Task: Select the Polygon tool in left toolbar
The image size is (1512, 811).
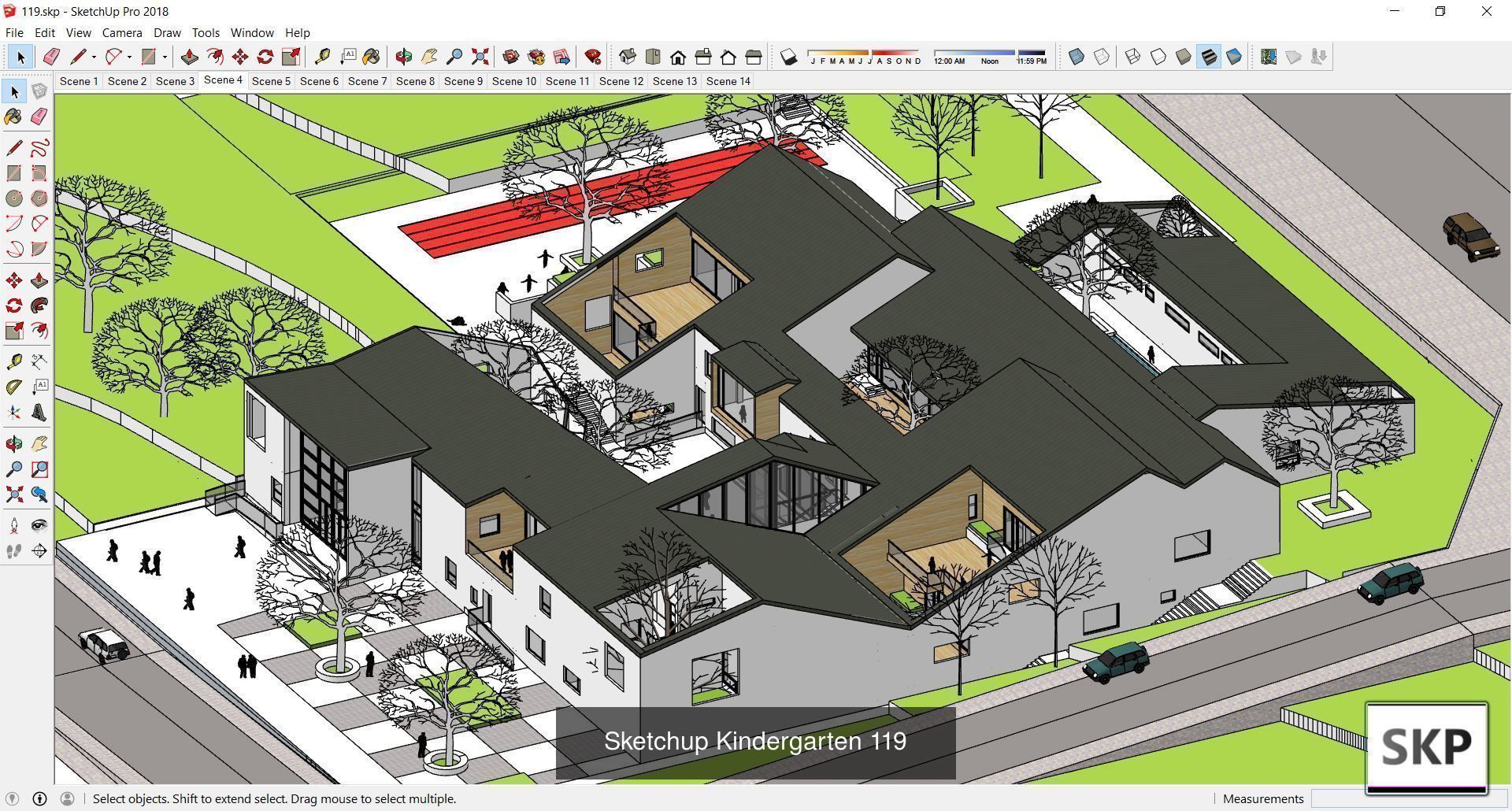Action: click(x=39, y=198)
